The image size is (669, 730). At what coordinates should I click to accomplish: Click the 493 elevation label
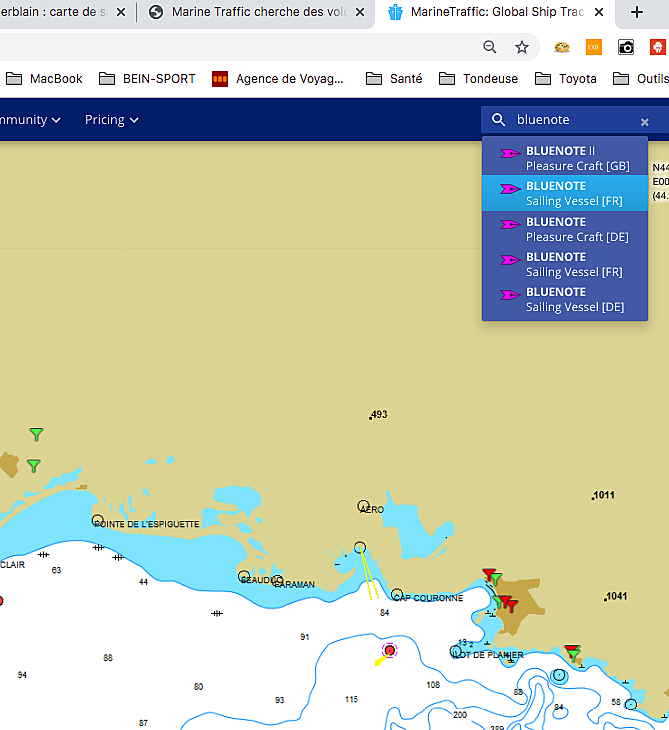379,414
